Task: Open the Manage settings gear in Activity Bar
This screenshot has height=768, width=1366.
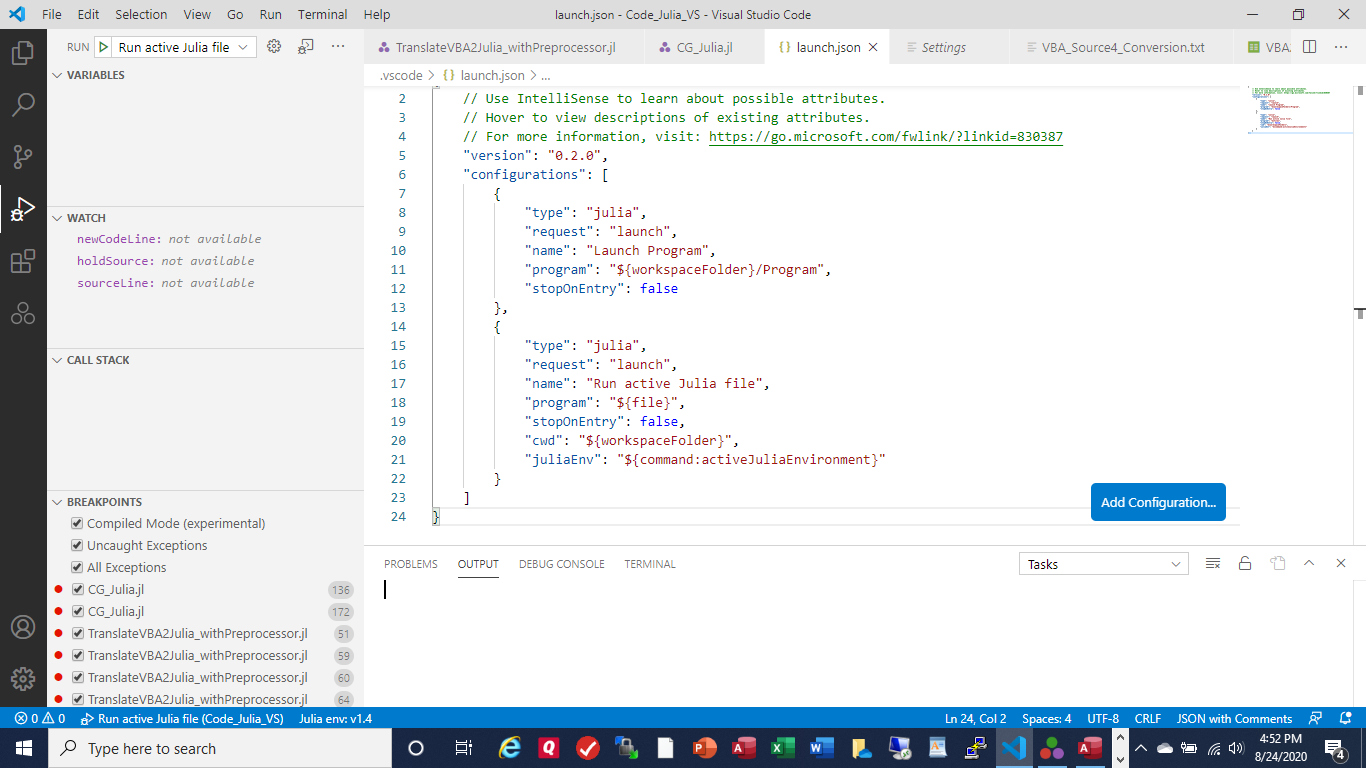Action: click(22, 679)
